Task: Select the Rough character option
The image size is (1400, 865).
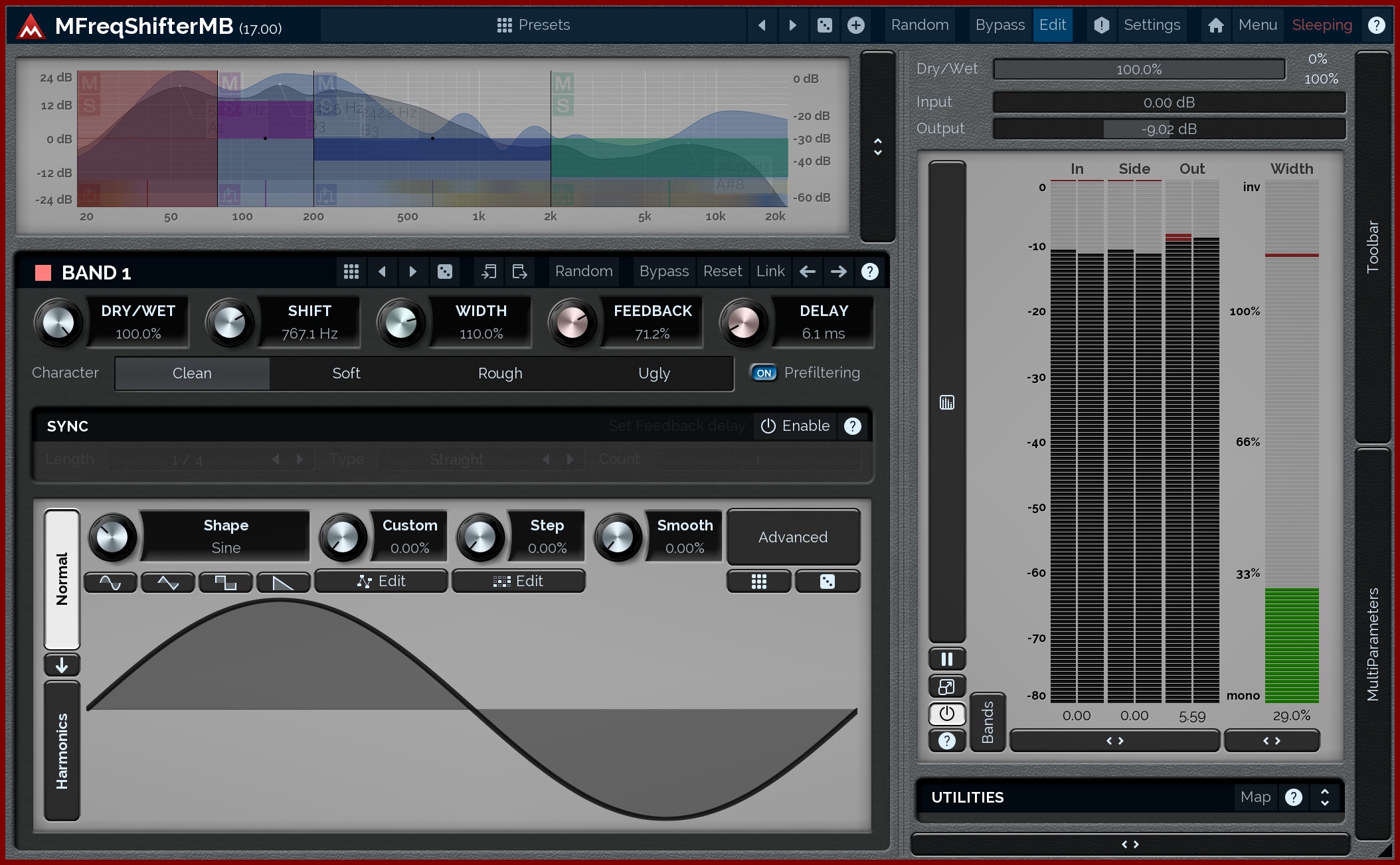Action: click(500, 374)
